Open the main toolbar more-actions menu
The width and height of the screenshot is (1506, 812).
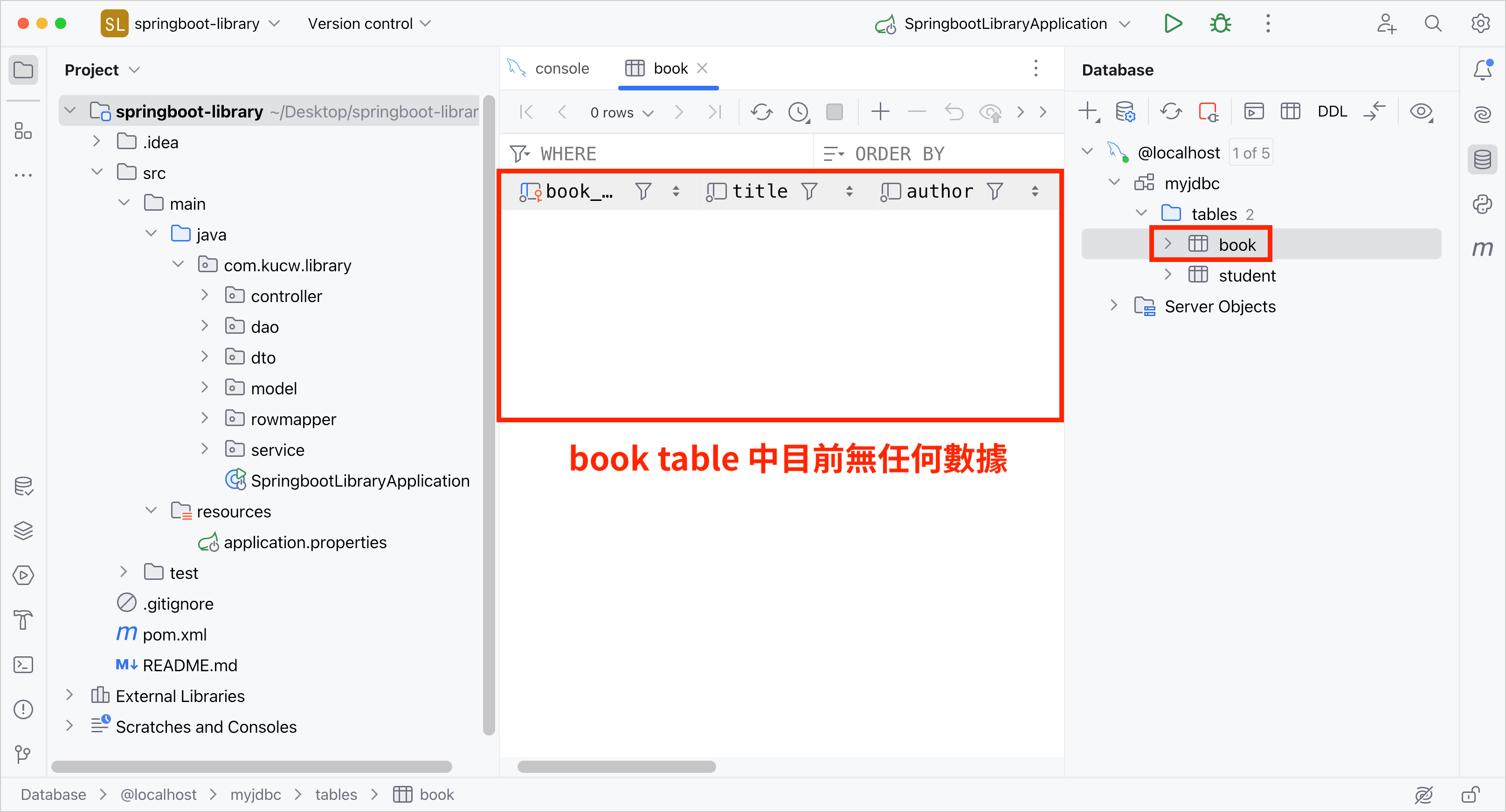click(1267, 23)
